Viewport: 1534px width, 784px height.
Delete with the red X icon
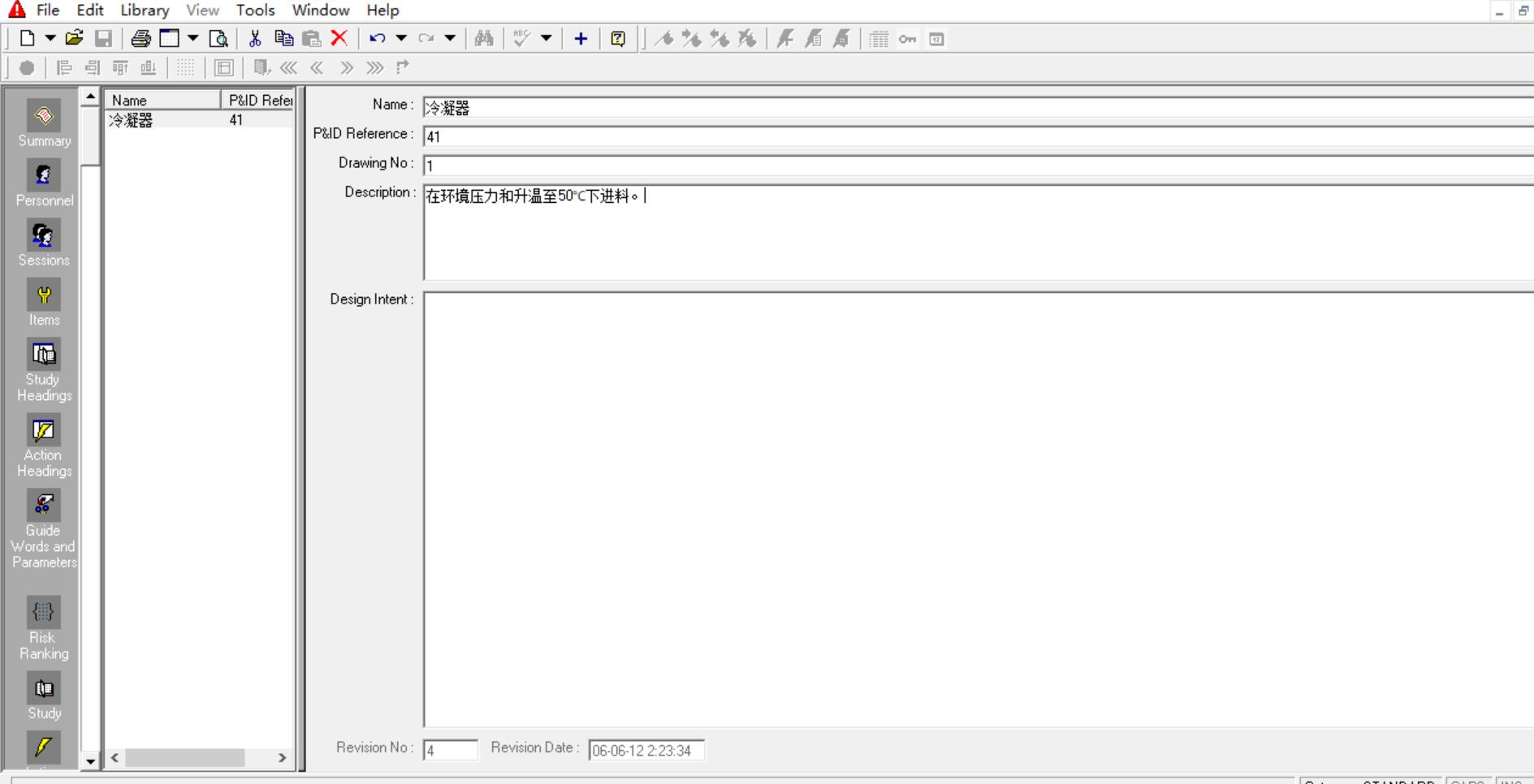[339, 38]
